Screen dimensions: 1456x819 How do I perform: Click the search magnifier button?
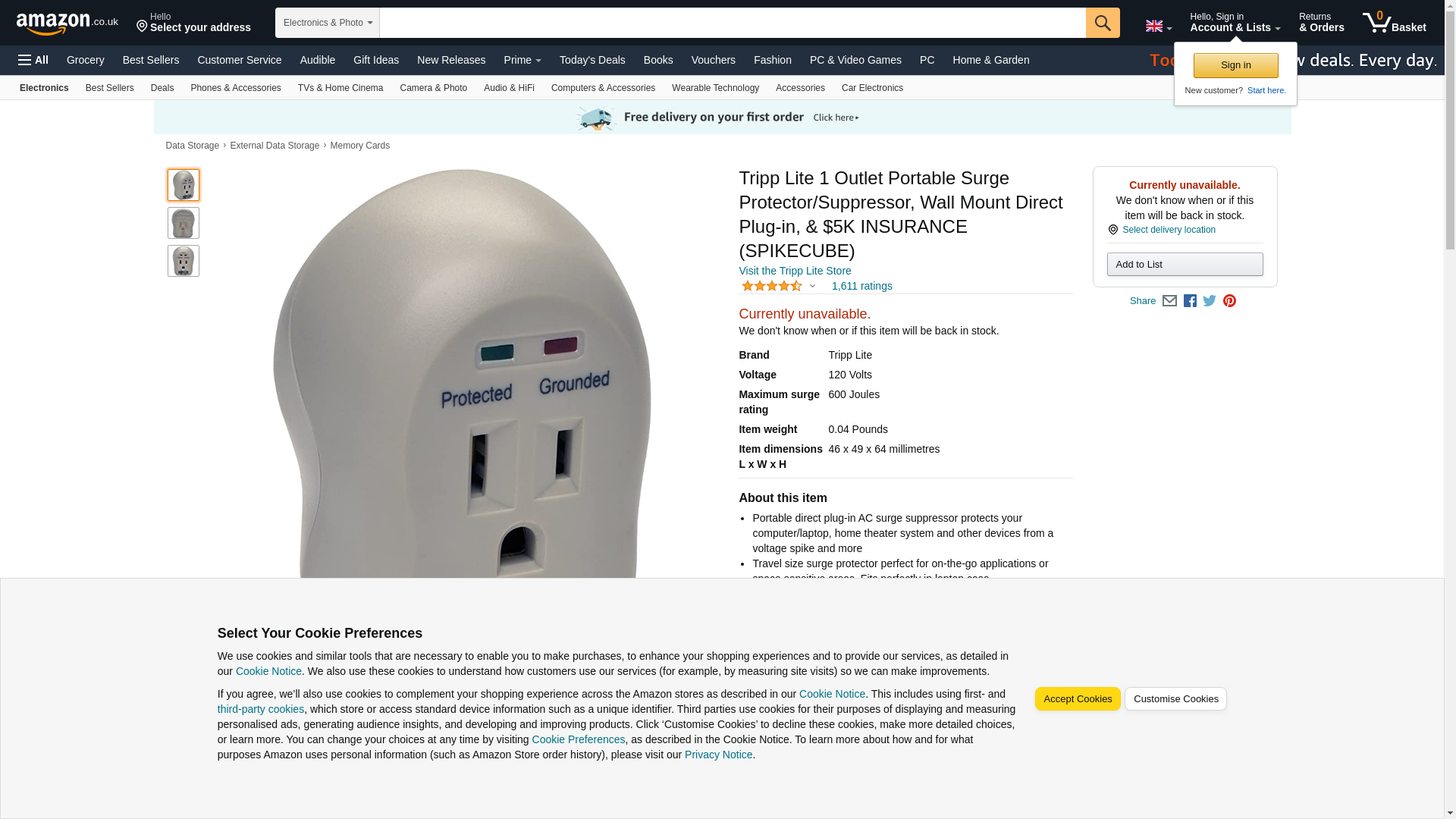(1103, 23)
